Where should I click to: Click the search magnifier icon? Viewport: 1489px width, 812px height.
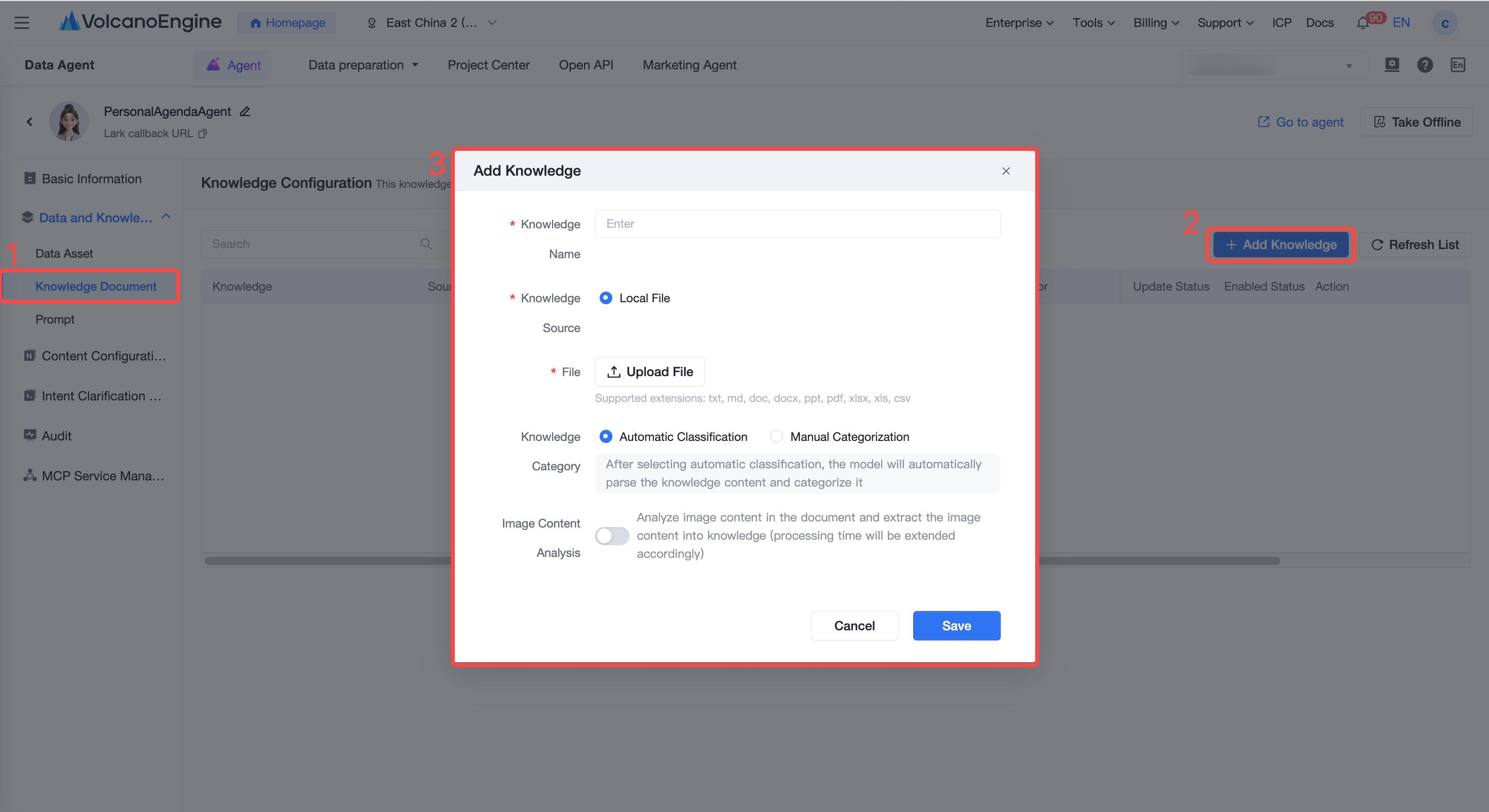pyautogui.click(x=426, y=244)
